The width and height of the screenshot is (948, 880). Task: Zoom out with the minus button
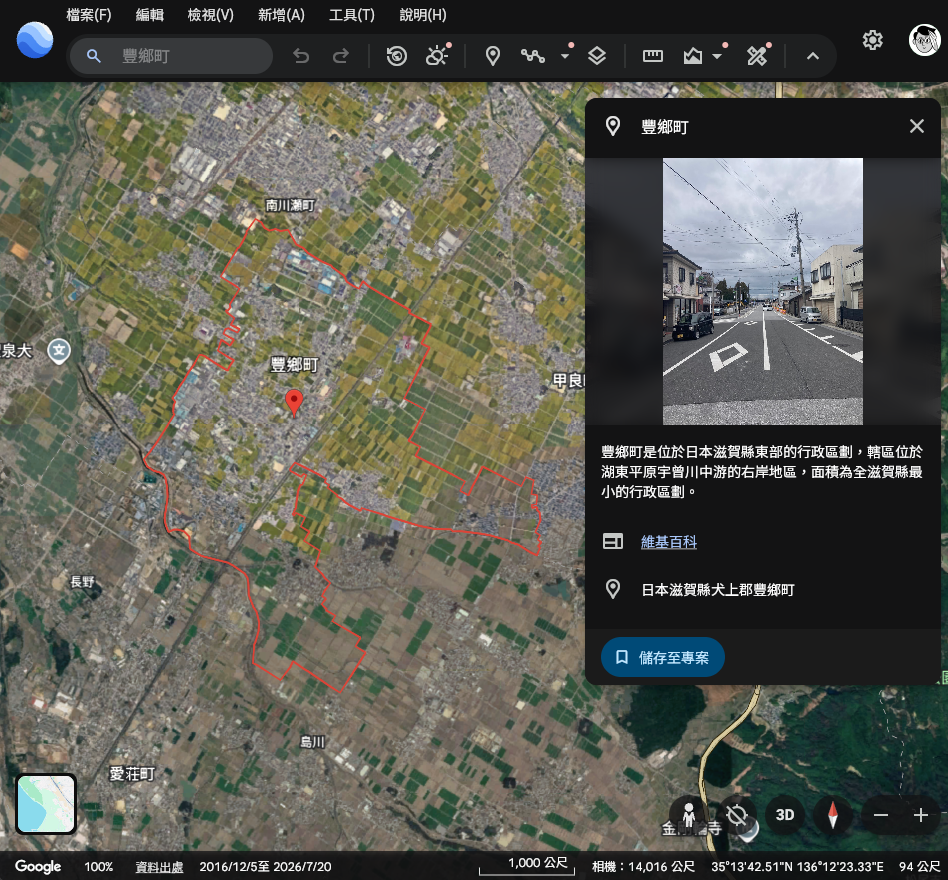[881, 815]
